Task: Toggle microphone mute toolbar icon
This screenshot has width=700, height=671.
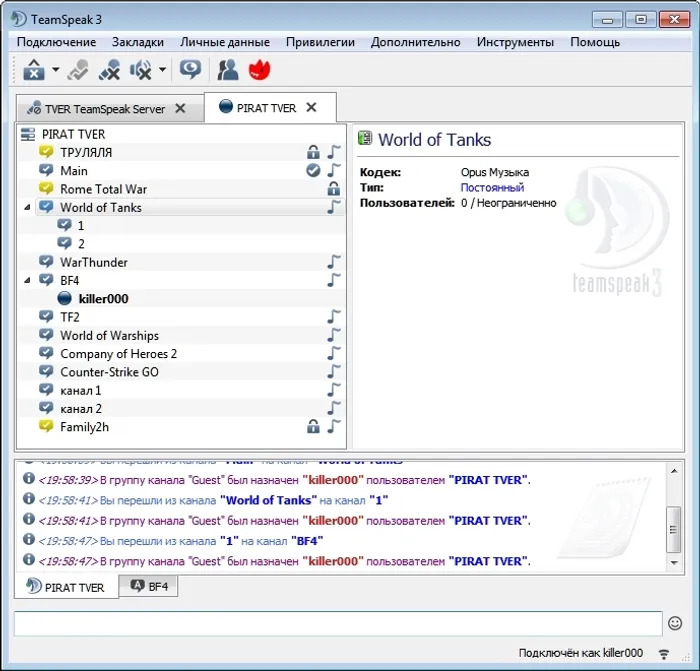Action: coord(109,70)
